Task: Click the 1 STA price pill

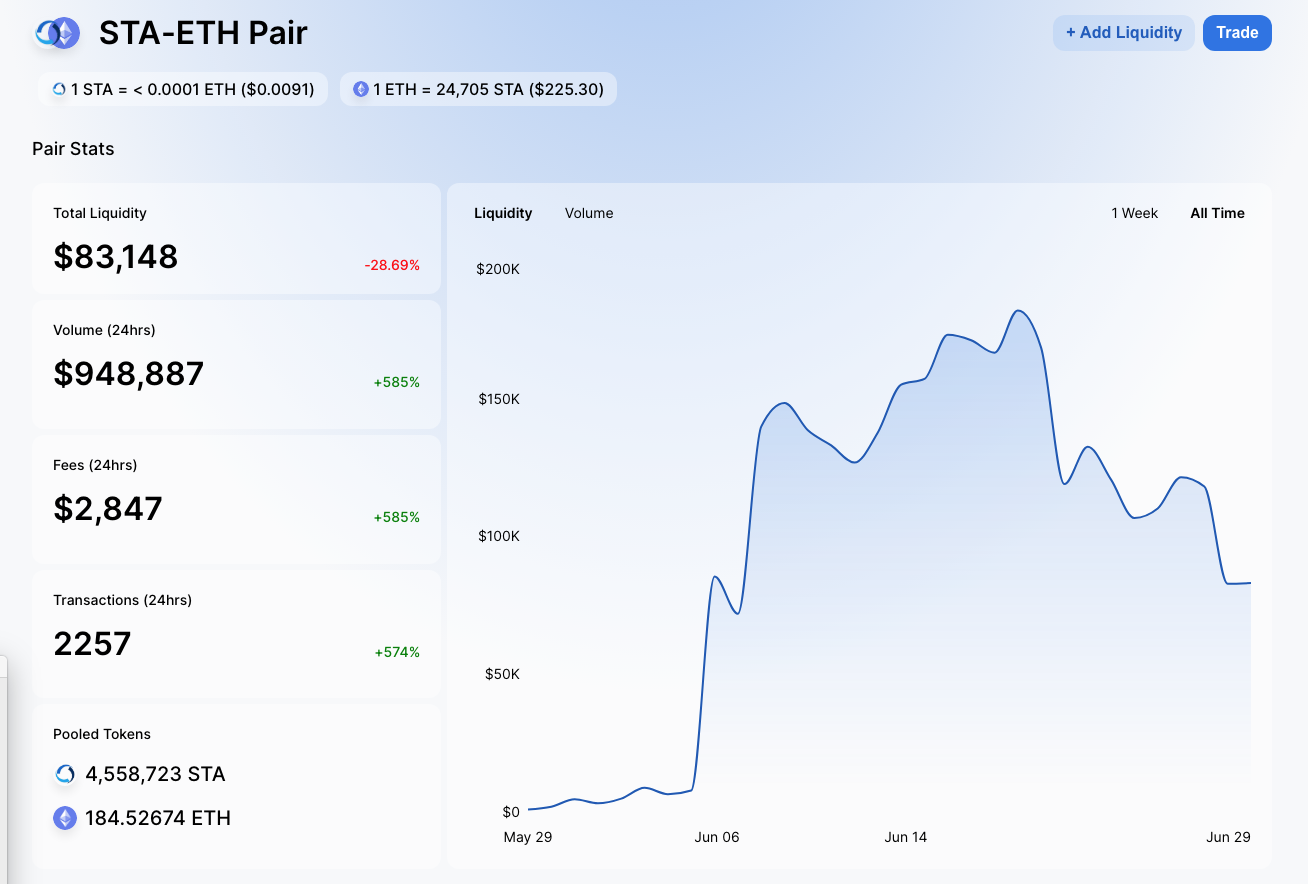Action: [183, 89]
